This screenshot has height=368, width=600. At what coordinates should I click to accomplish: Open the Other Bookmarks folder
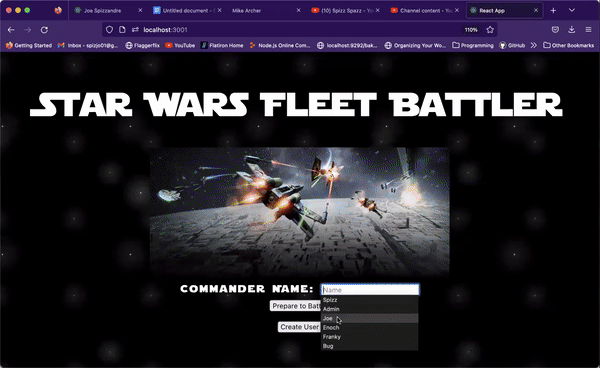tap(569, 46)
